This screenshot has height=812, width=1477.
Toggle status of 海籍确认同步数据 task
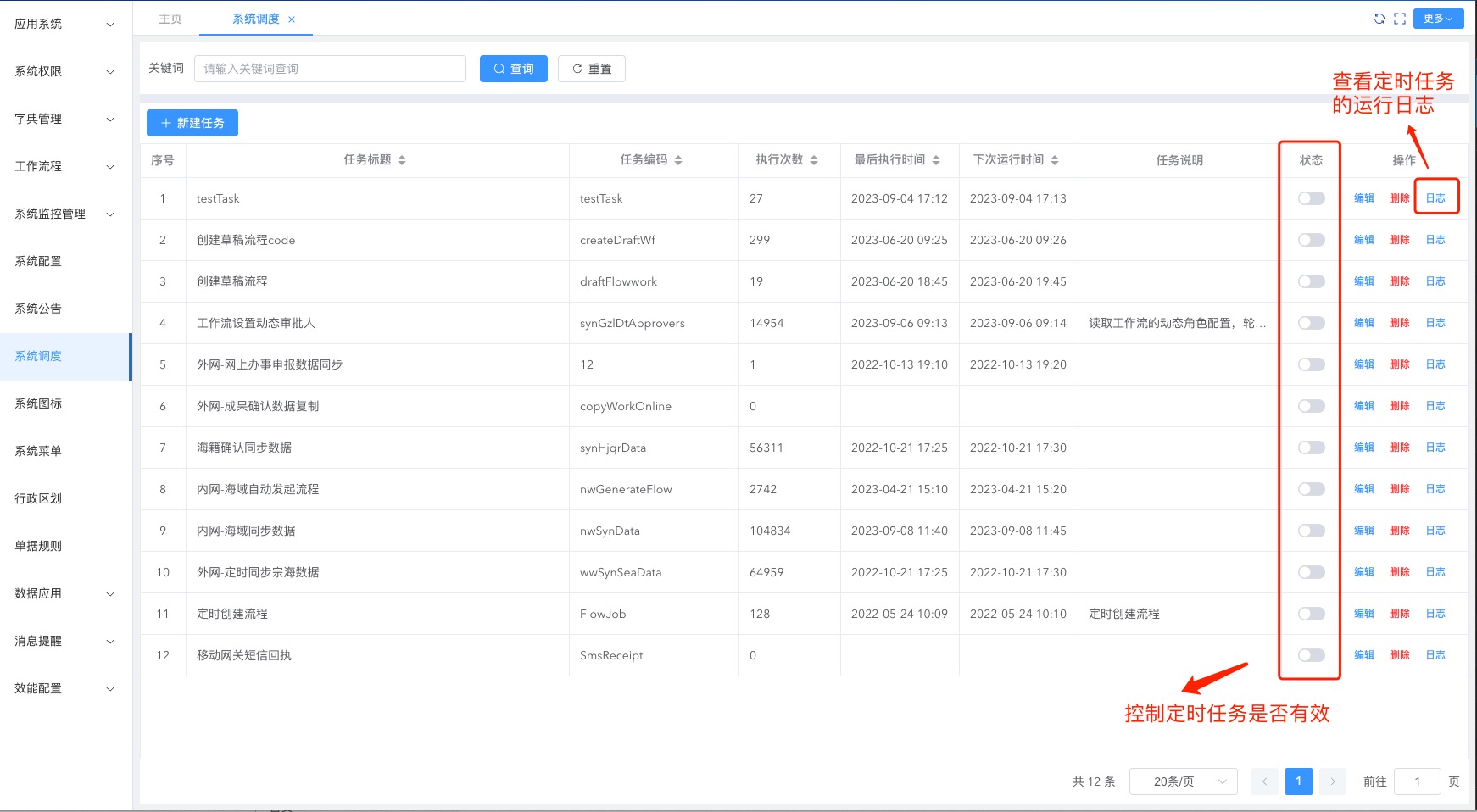tap(1311, 448)
